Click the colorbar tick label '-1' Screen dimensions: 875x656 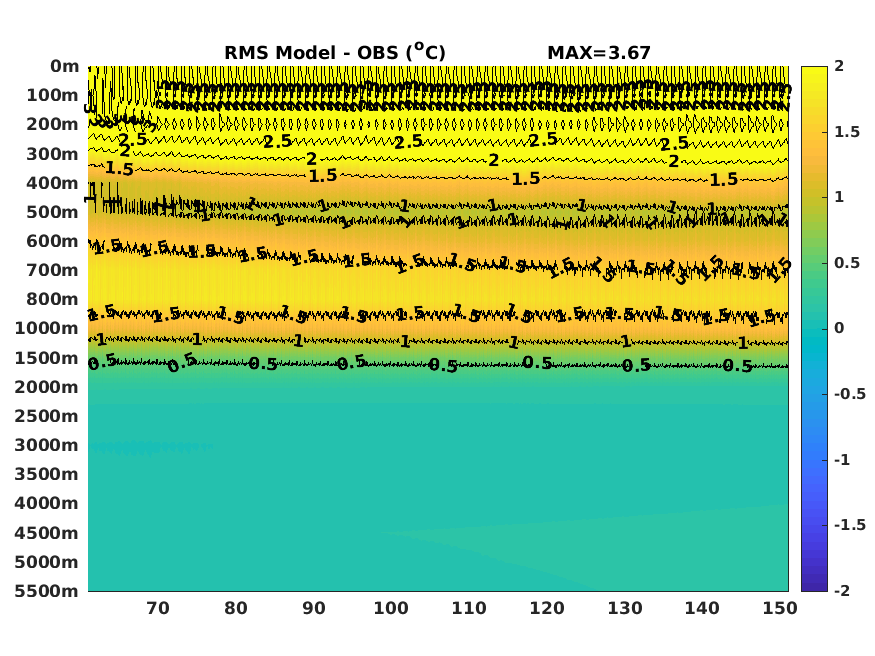[842, 460]
